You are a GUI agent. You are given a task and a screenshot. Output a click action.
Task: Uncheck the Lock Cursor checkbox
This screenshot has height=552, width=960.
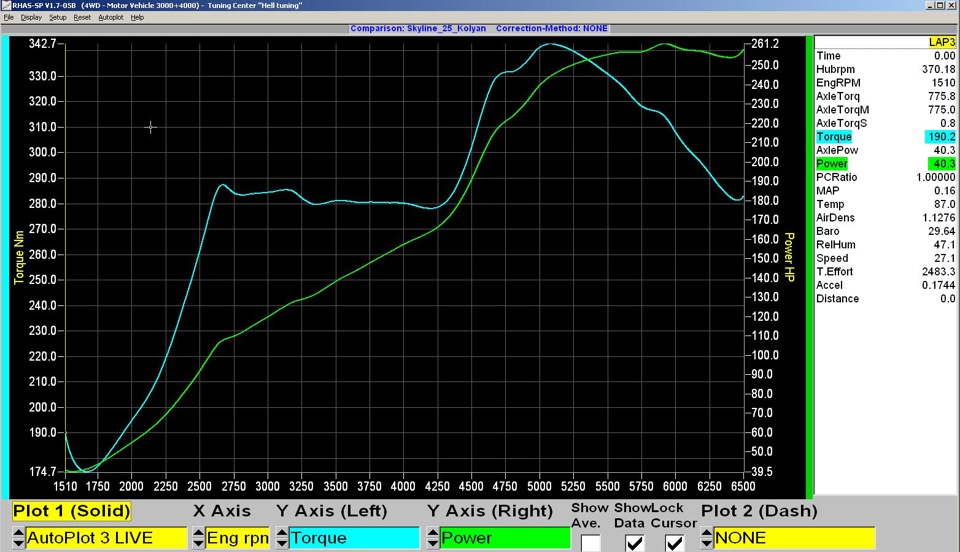tap(675, 543)
